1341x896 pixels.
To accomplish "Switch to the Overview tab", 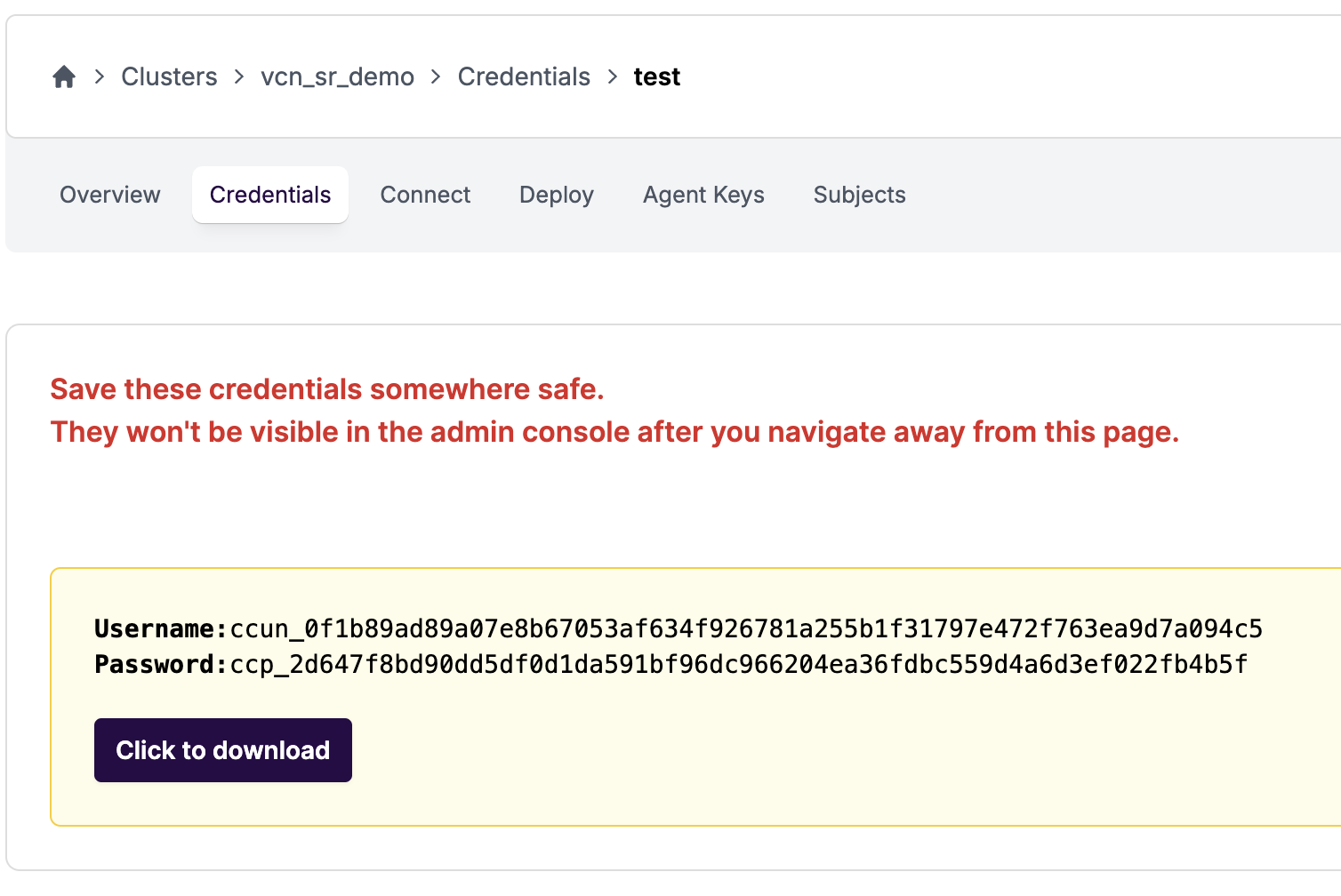I will (x=110, y=195).
